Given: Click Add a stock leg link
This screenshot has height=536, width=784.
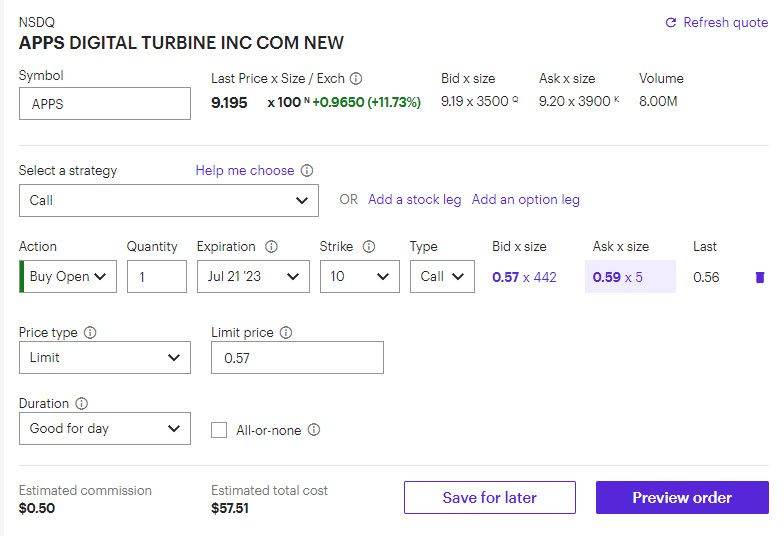Looking at the screenshot, I should point(414,200).
